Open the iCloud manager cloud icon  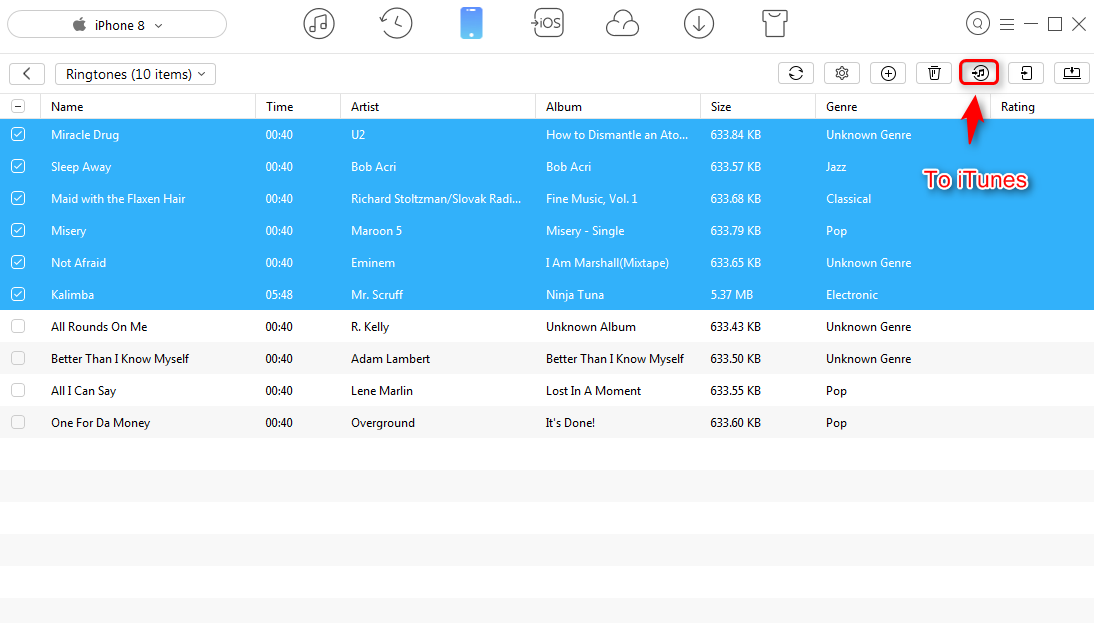pos(622,24)
